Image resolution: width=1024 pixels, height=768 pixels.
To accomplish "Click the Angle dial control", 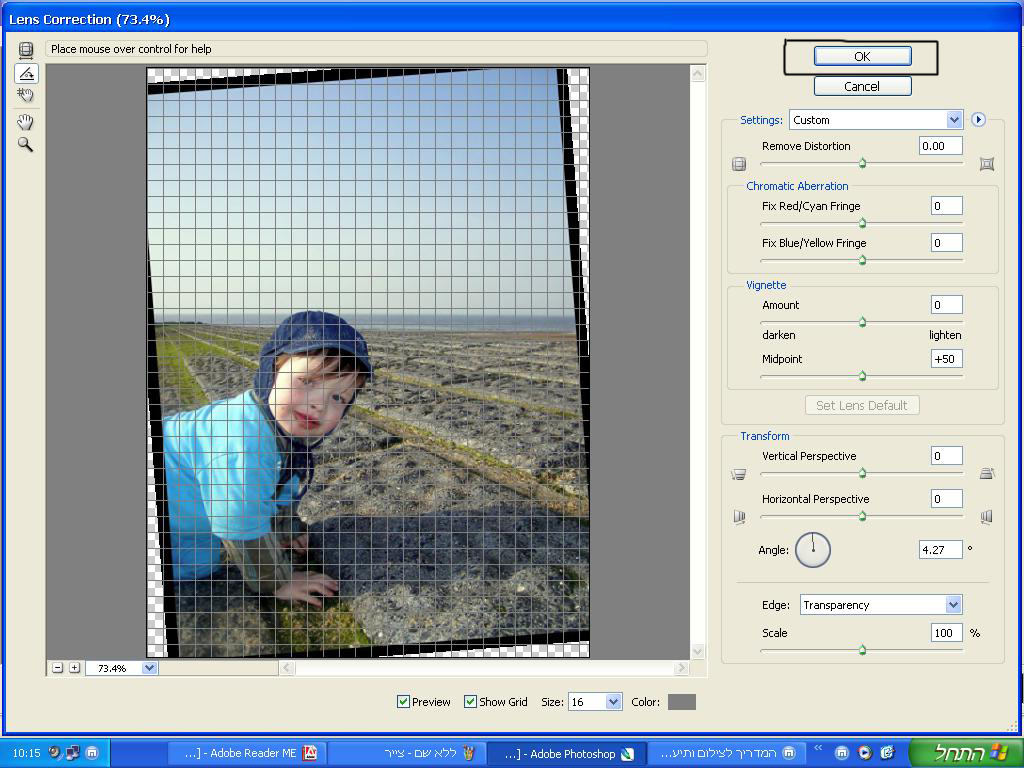I will pos(813,550).
